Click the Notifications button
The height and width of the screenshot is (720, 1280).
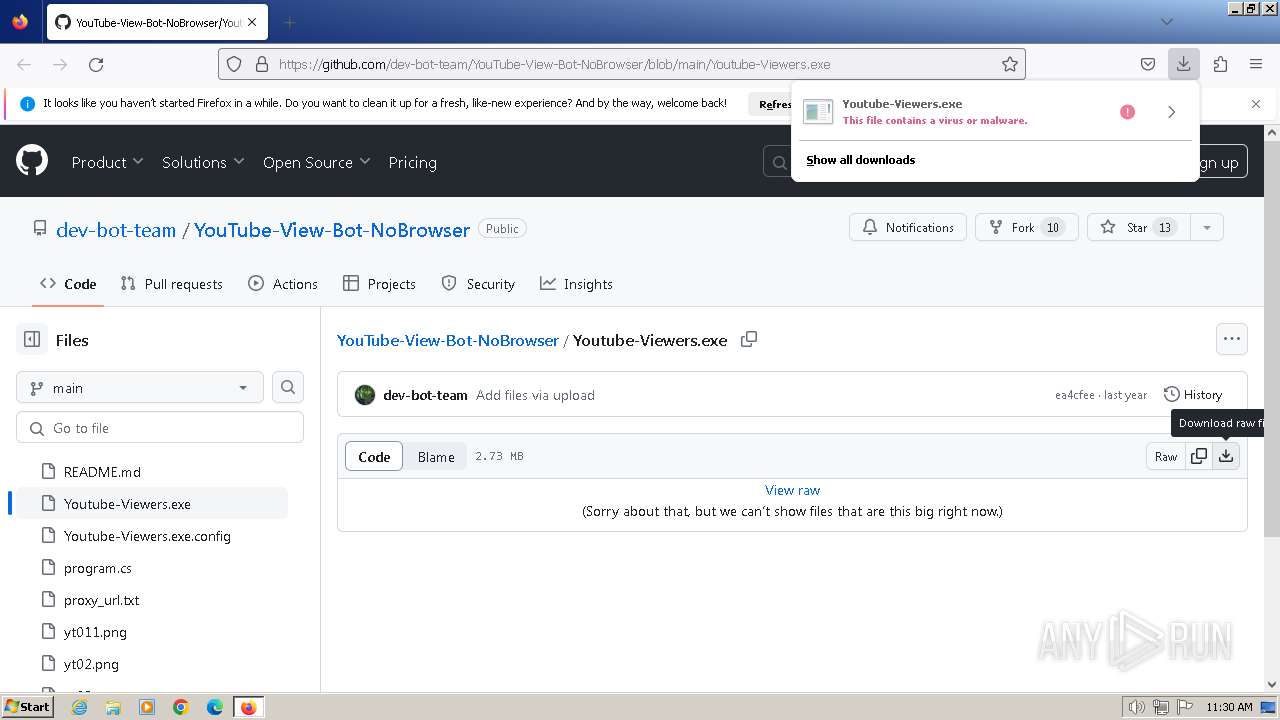coord(908,227)
